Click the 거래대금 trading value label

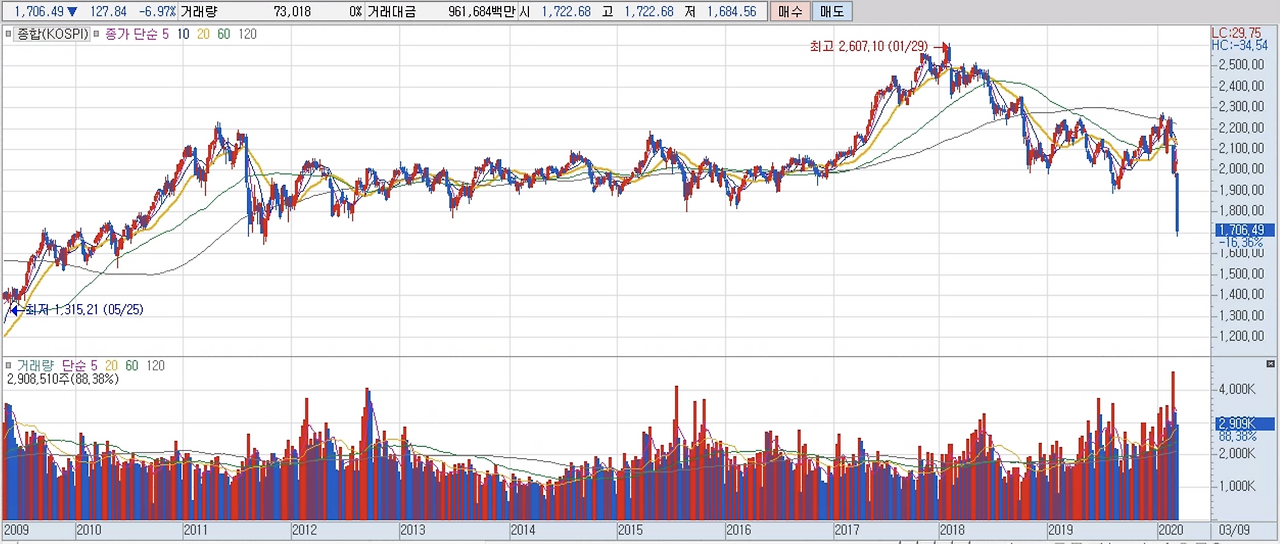tap(392, 12)
